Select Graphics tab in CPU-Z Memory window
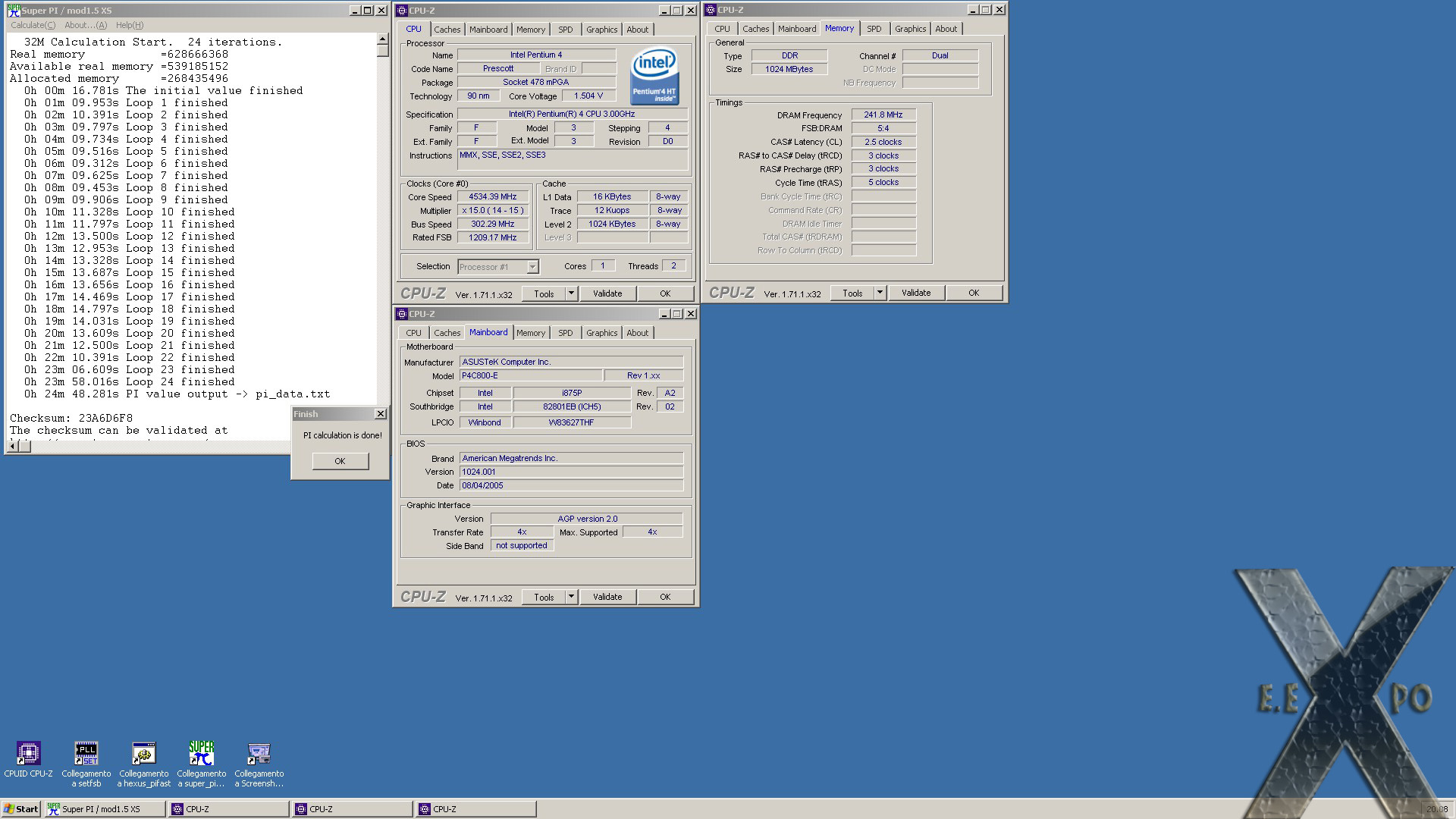Viewport: 1456px width, 819px height. [911, 29]
